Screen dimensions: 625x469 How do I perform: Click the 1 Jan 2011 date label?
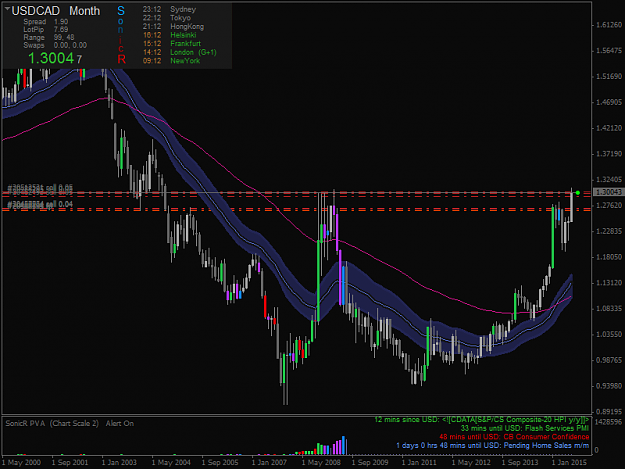pyautogui.click(x=419, y=463)
